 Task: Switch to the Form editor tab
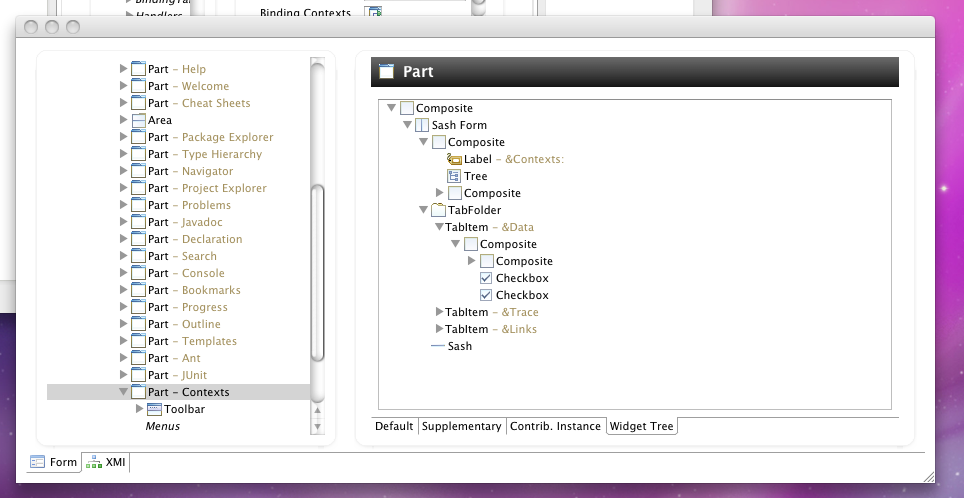tap(54, 462)
